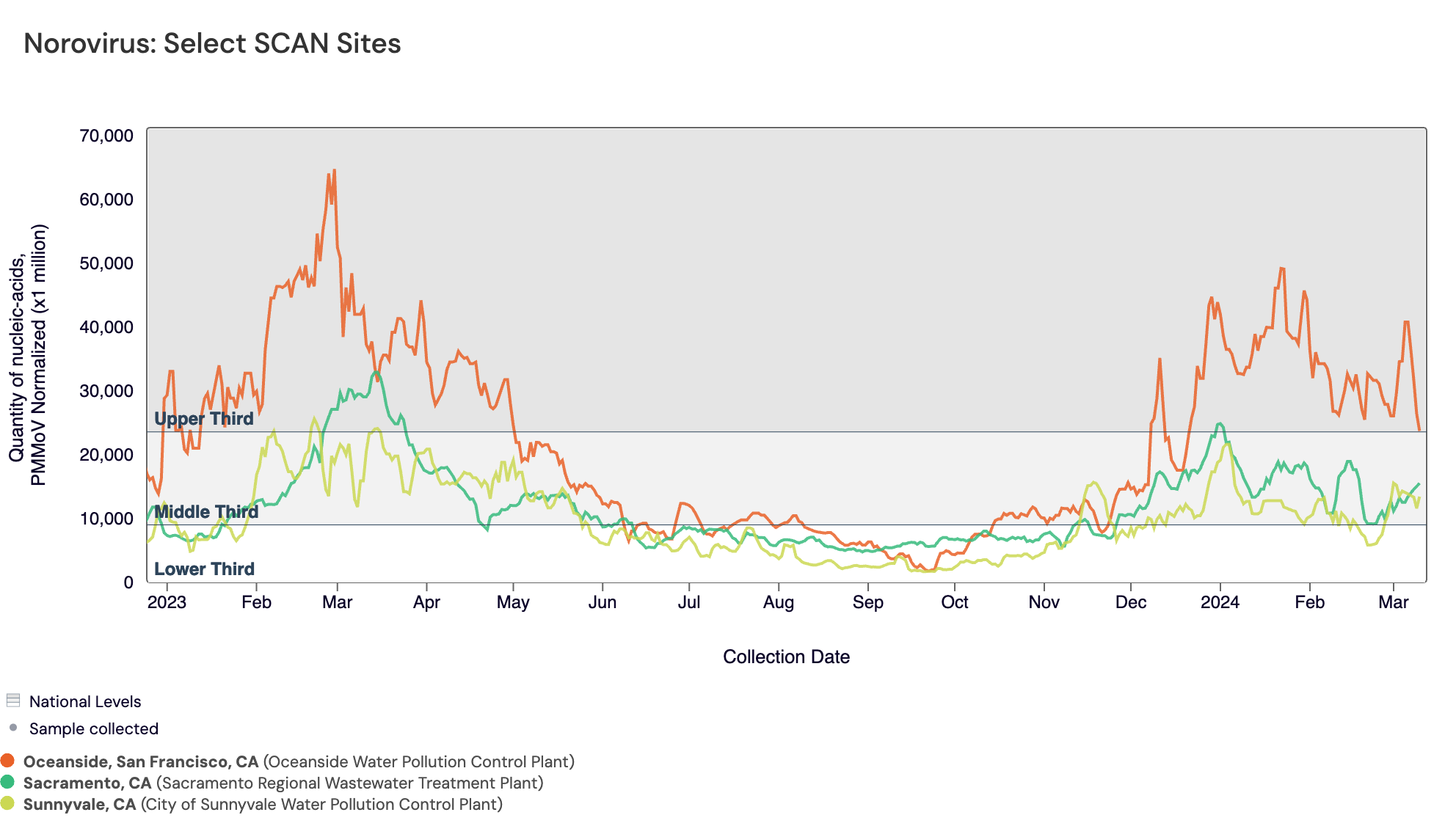Click the Middle Third band label
The image size is (1456, 826).
pos(206,511)
